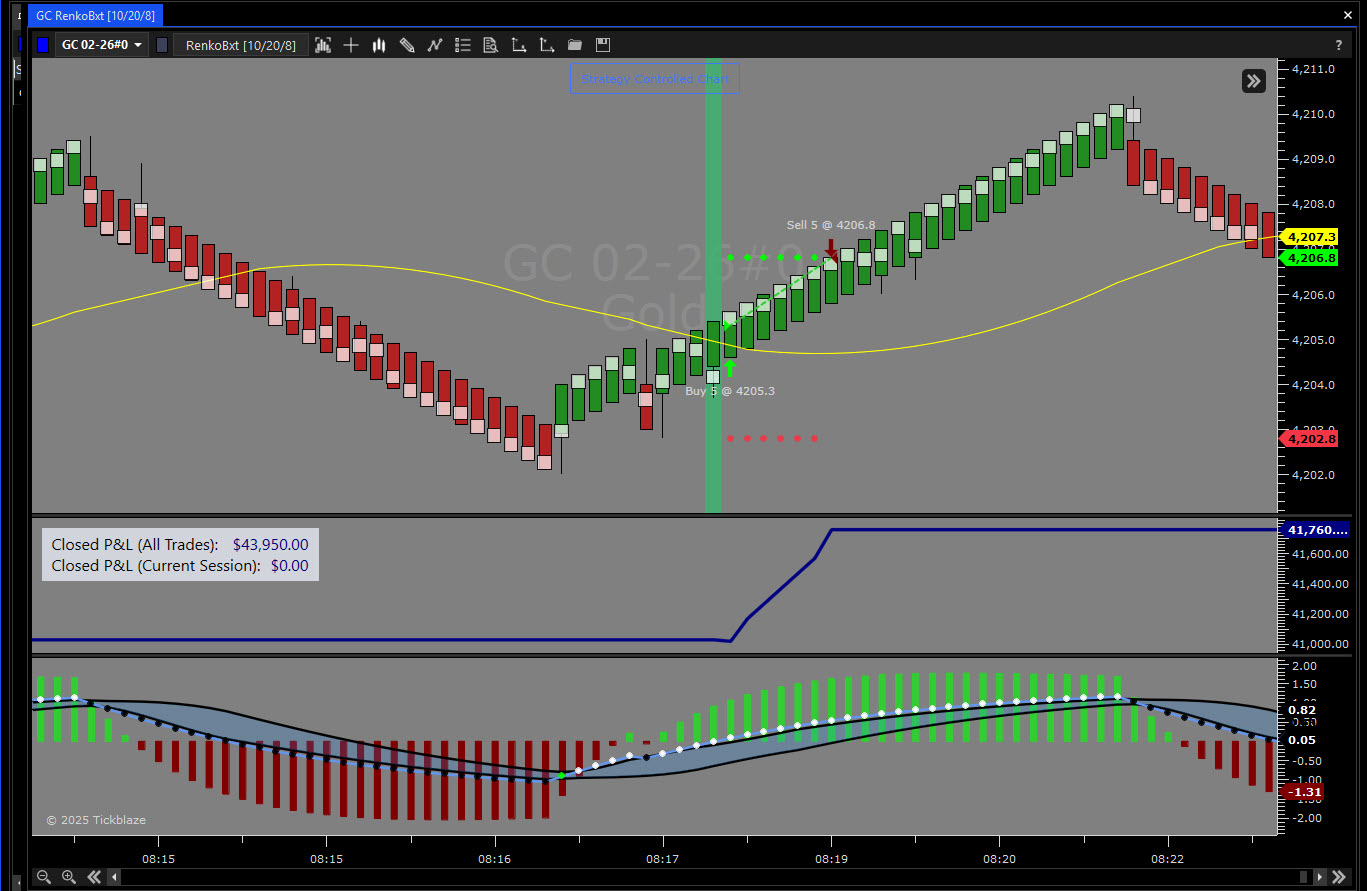
Task: Click the save floppy disk icon
Action: pyautogui.click(x=602, y=45)
